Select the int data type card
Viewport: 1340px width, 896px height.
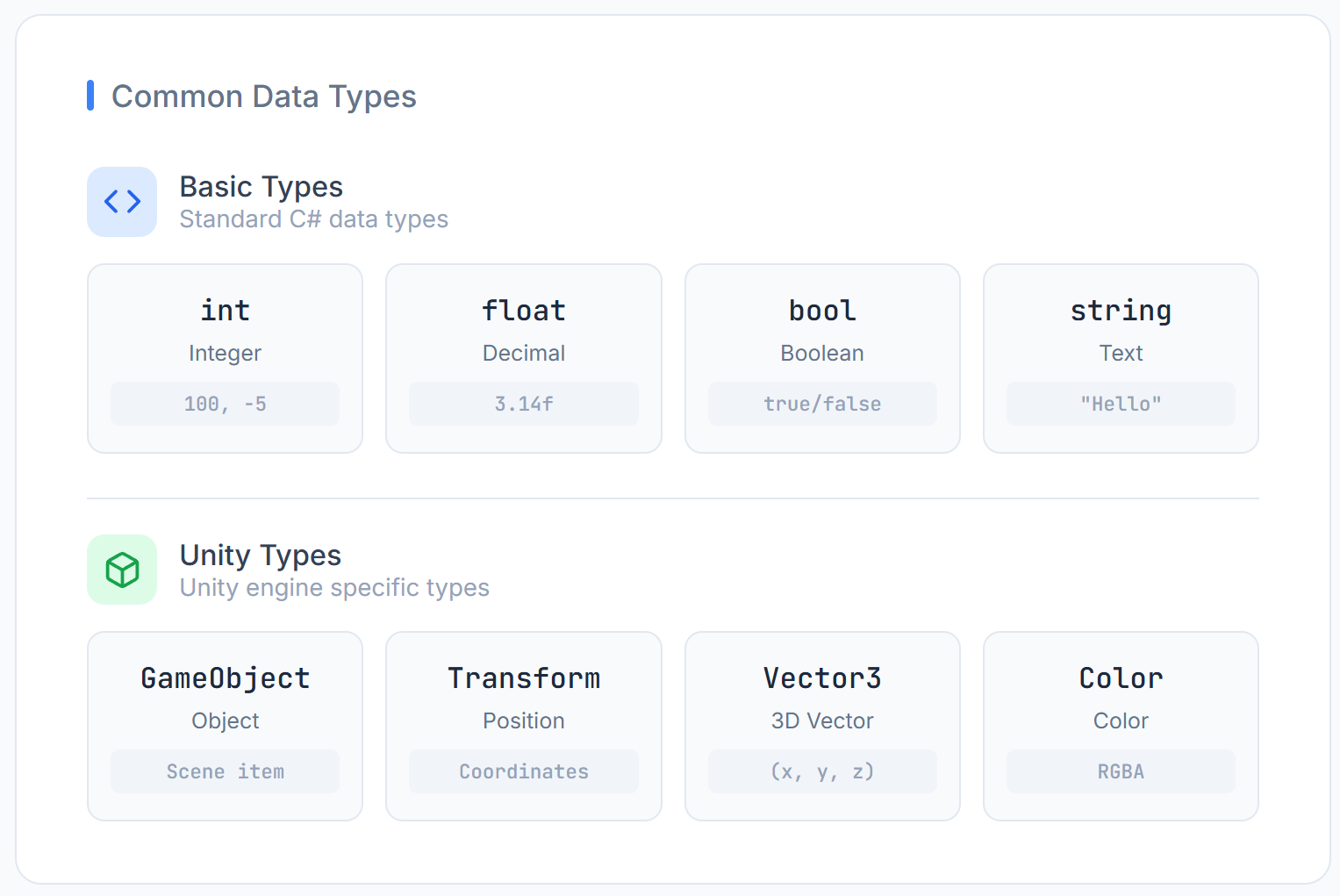click(x=225, y=358)
